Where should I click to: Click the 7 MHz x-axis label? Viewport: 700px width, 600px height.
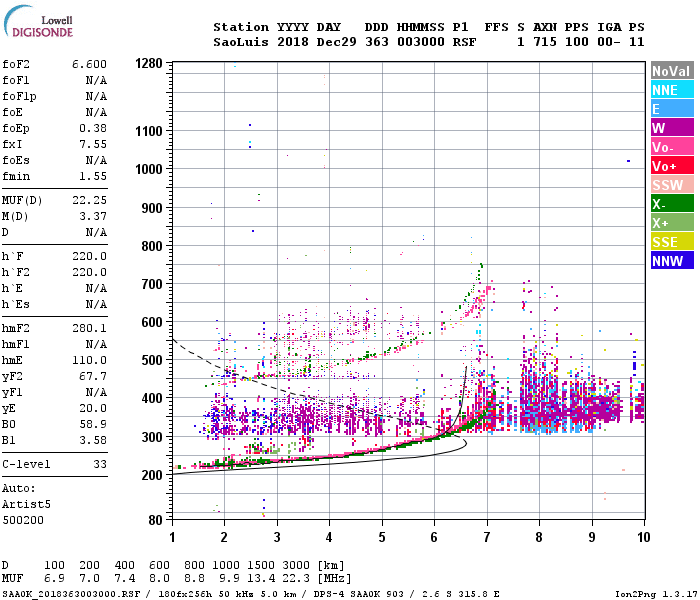tap(487, 537)
